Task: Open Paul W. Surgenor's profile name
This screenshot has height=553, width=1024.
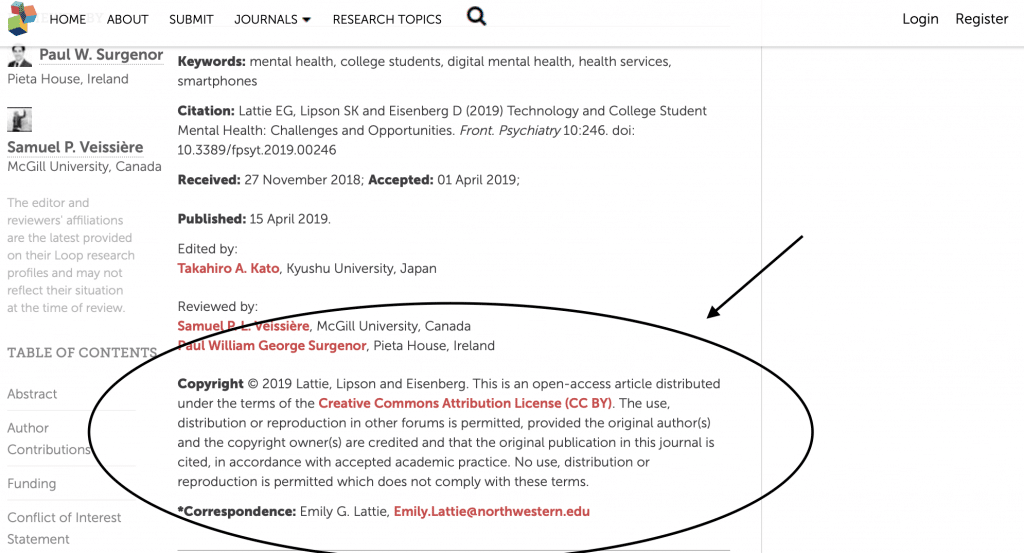Action: (x=101, y=55)
